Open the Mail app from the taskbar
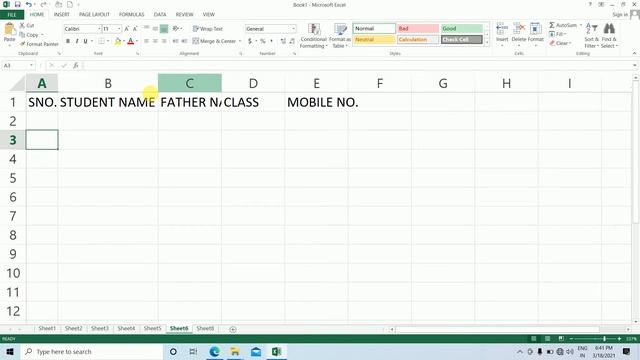 click(256, 351)
